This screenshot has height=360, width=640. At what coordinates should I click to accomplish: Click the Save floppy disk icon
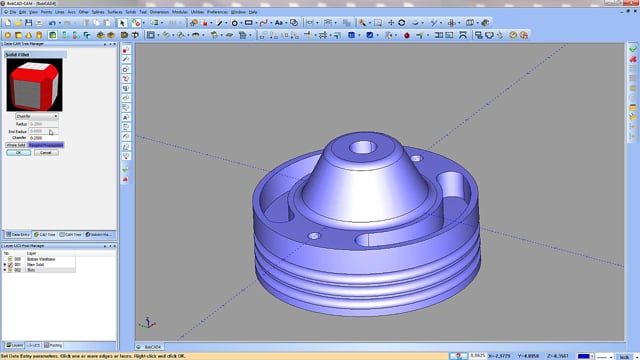point(29,23)
